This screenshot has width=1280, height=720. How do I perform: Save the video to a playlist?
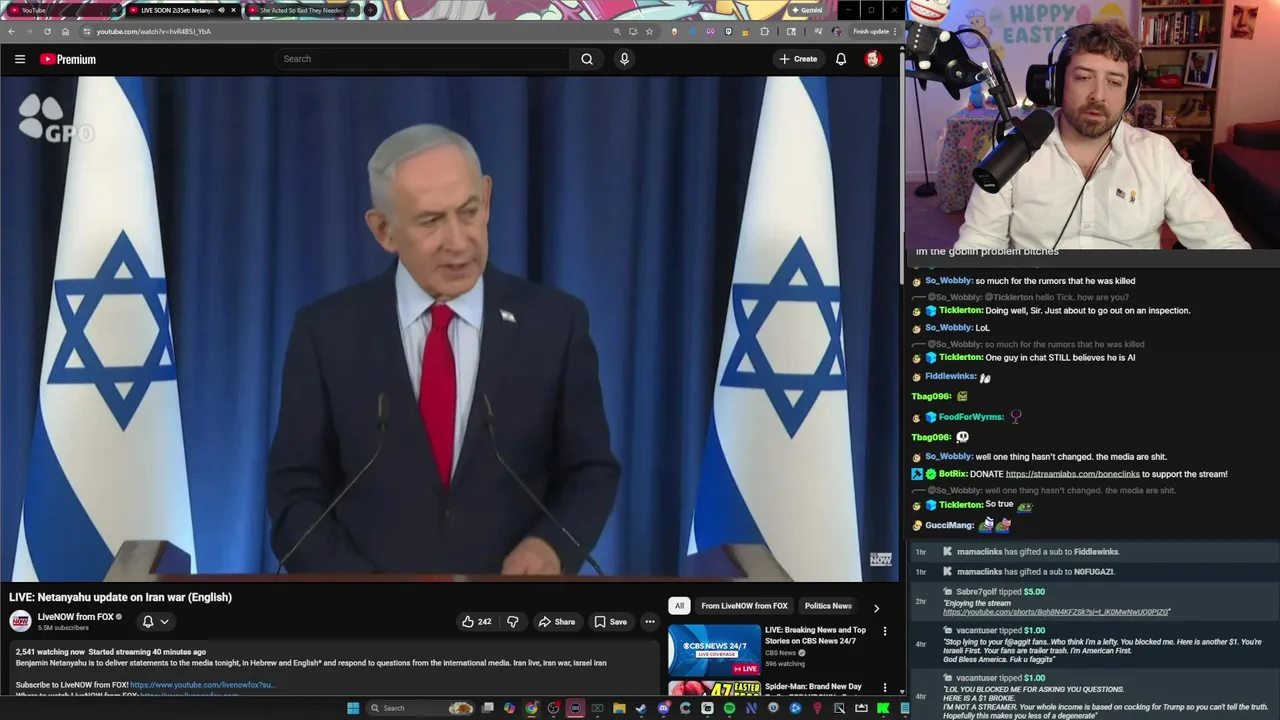pyautogui.click(x=610, y=621)
